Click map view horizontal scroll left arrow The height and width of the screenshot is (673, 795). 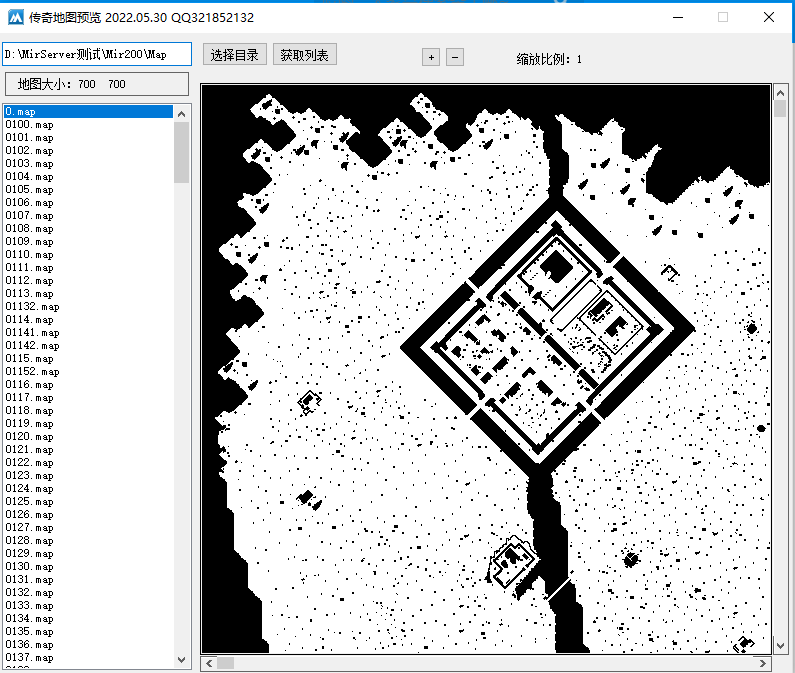[209, 663]
